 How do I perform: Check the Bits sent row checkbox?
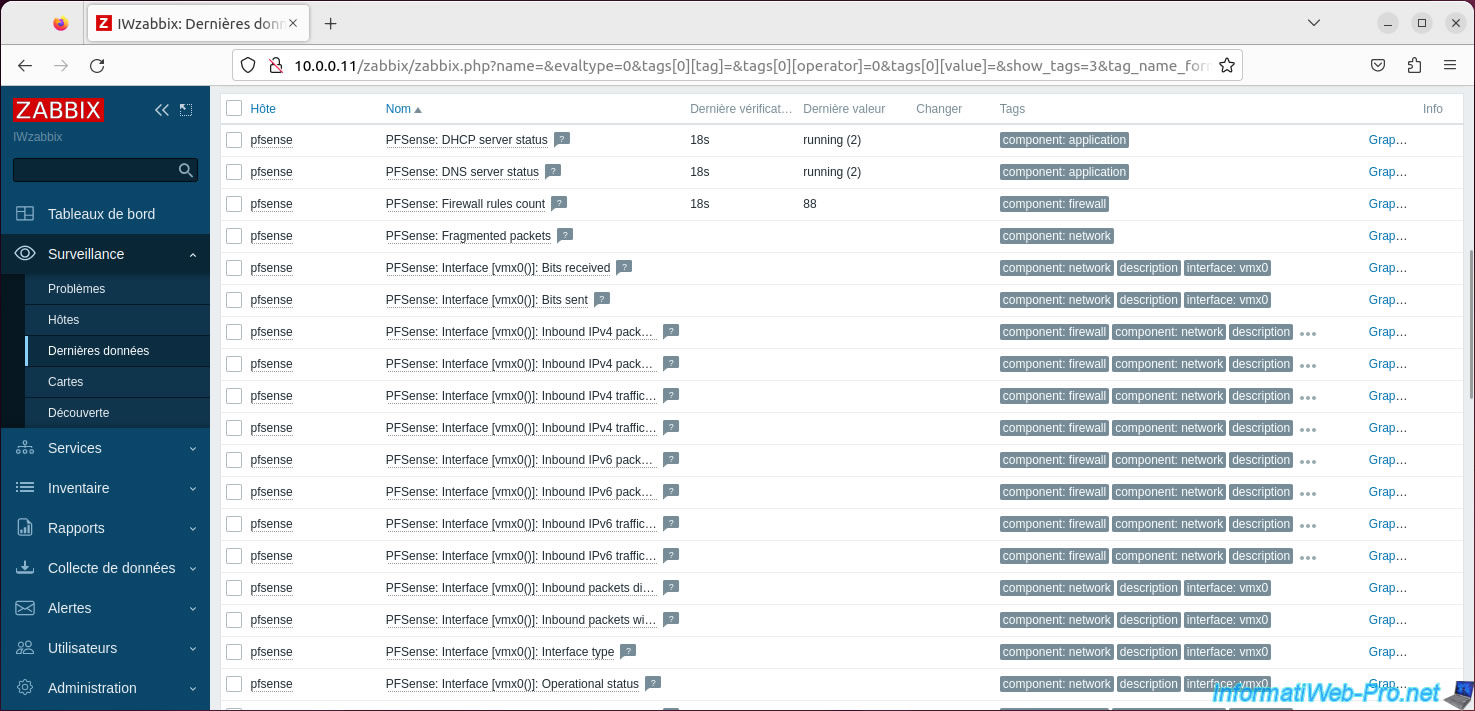(x=234, y=300)
